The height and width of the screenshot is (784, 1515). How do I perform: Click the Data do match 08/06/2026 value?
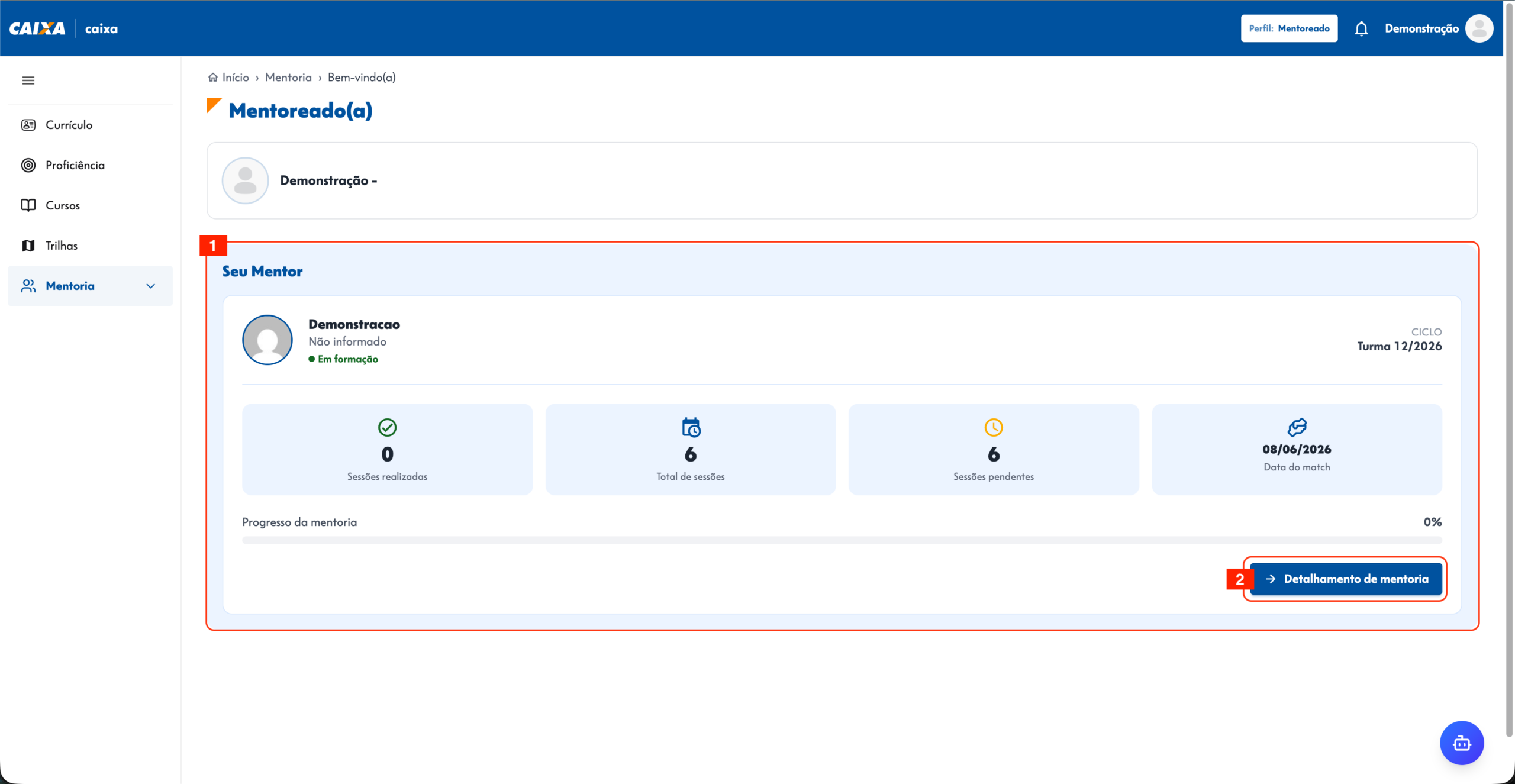pyautogui.click(x=1297, y=450)
